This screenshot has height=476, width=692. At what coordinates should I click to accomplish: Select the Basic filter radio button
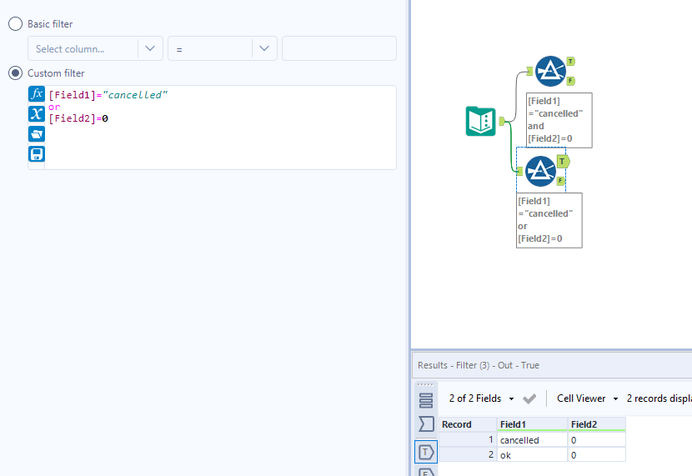pyautogui.click(x=15, y=24)
